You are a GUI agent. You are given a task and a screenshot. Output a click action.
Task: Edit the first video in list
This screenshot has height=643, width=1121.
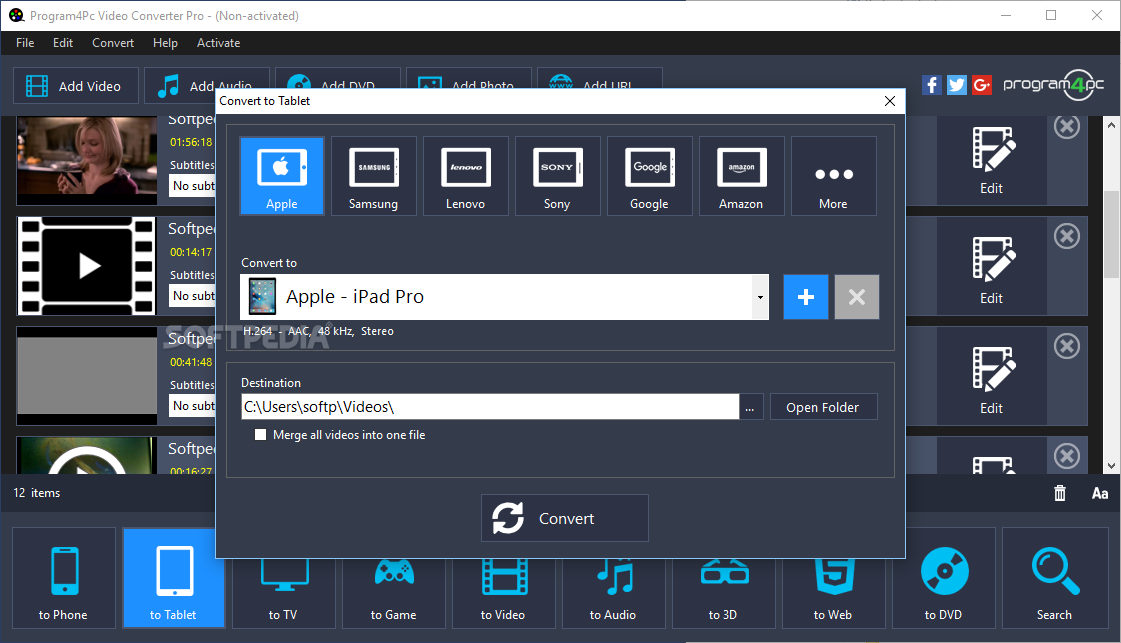pyautogui.click(x=992, y=161)
